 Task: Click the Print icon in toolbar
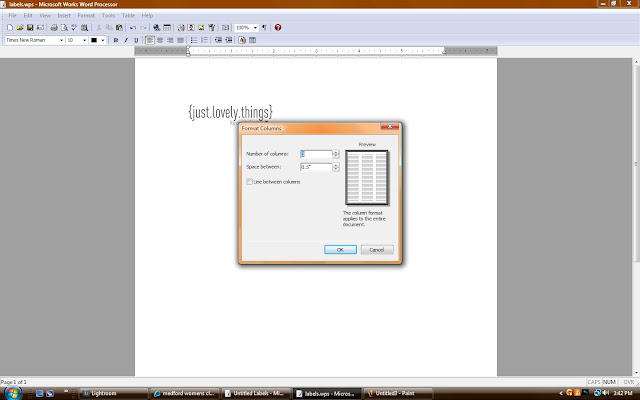[x=54, y=28]
